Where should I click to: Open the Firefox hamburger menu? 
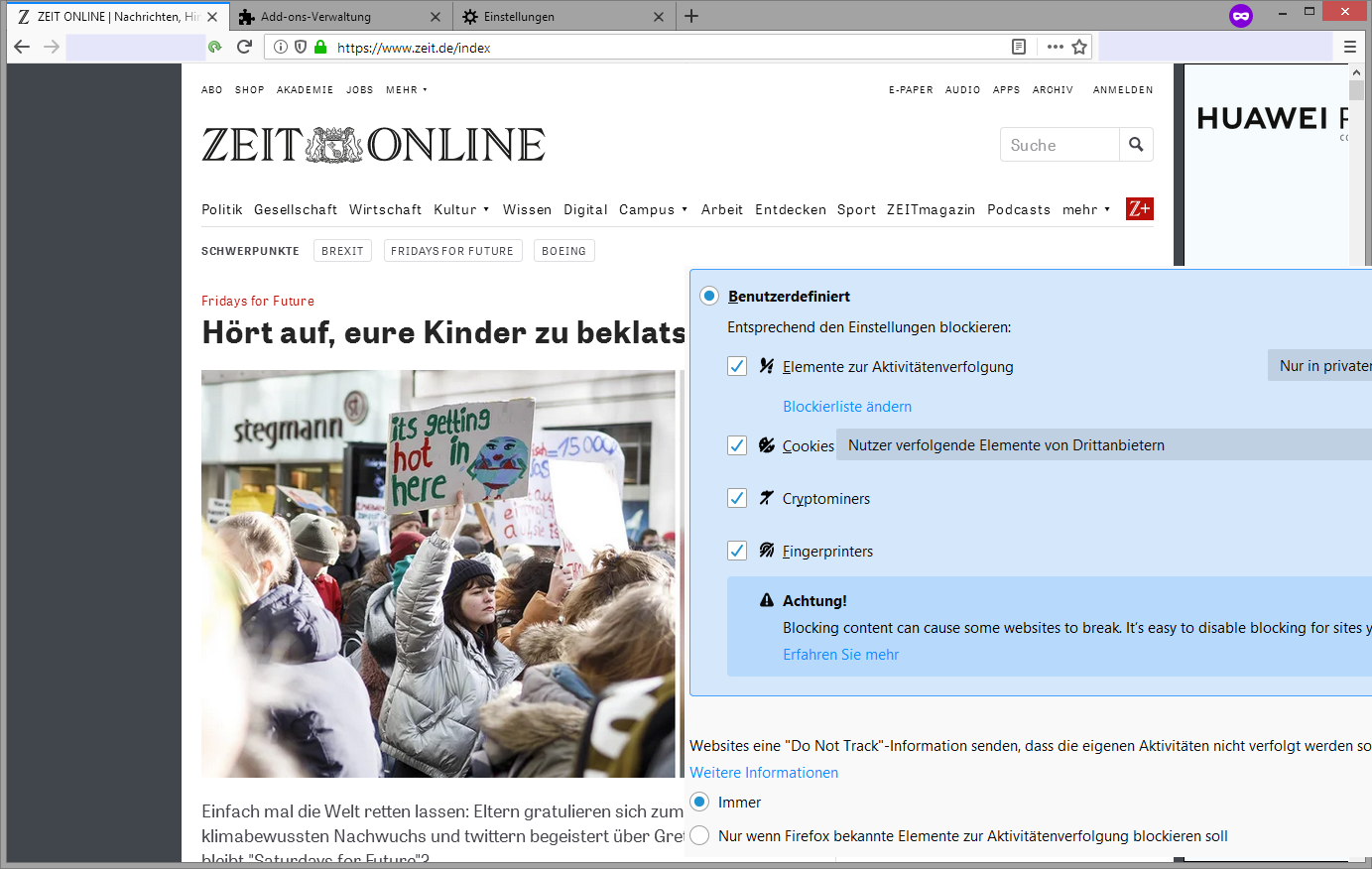point(1350,47)
